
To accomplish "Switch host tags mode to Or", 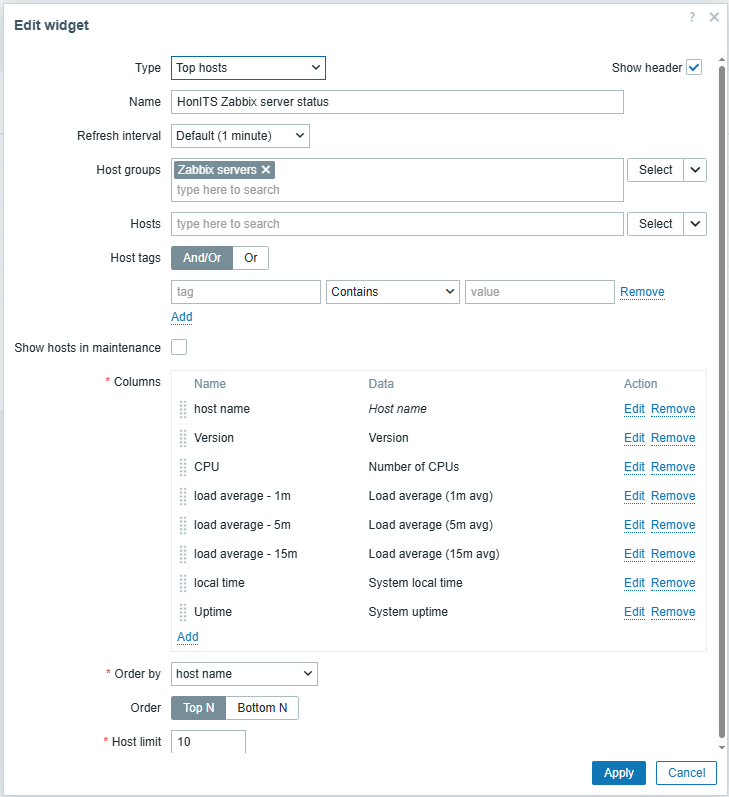I will point(251,258).
